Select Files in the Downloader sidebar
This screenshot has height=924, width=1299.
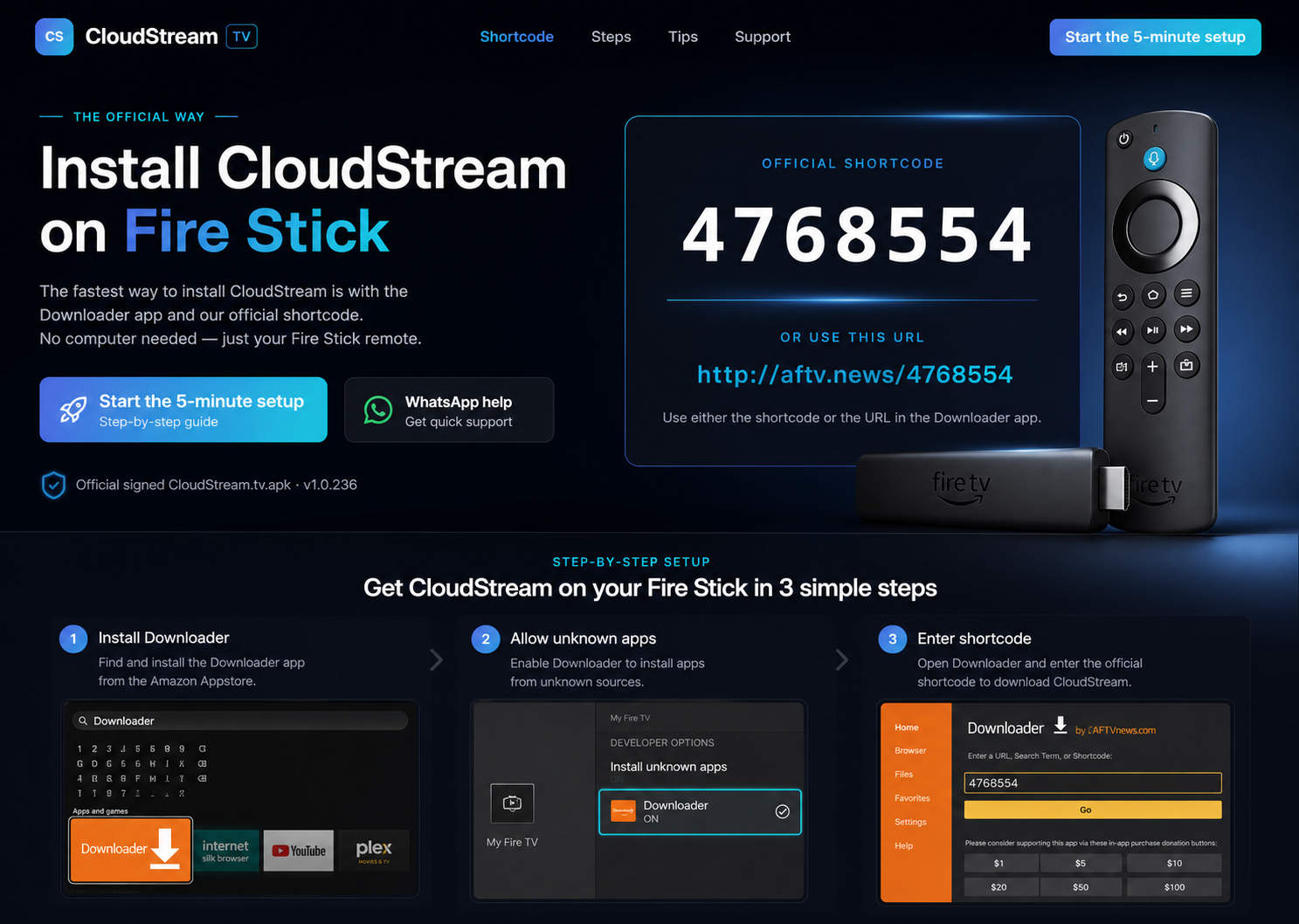(903, 775)
